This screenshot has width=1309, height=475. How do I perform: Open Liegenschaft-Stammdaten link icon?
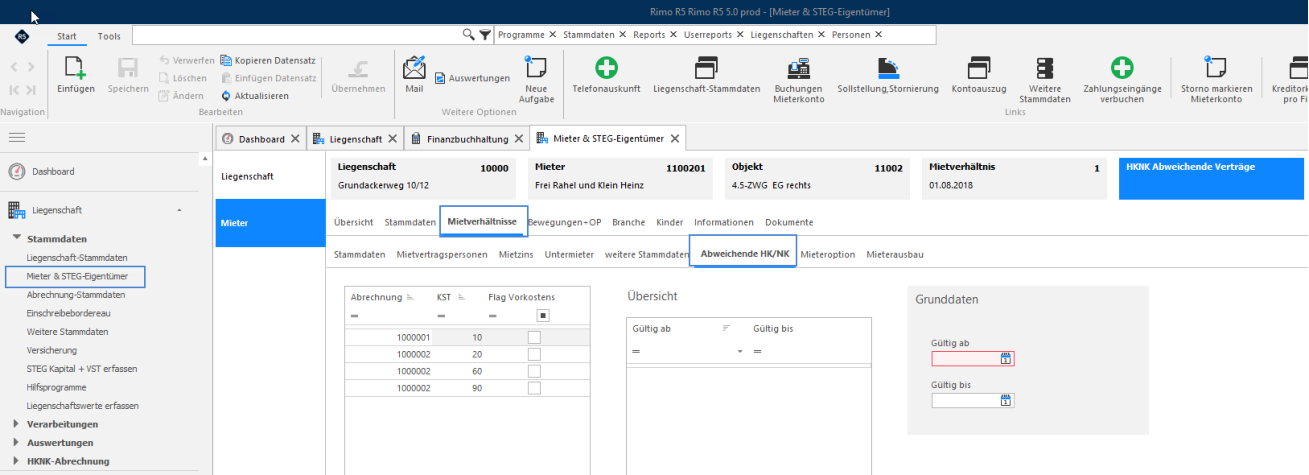click(706, 68)
